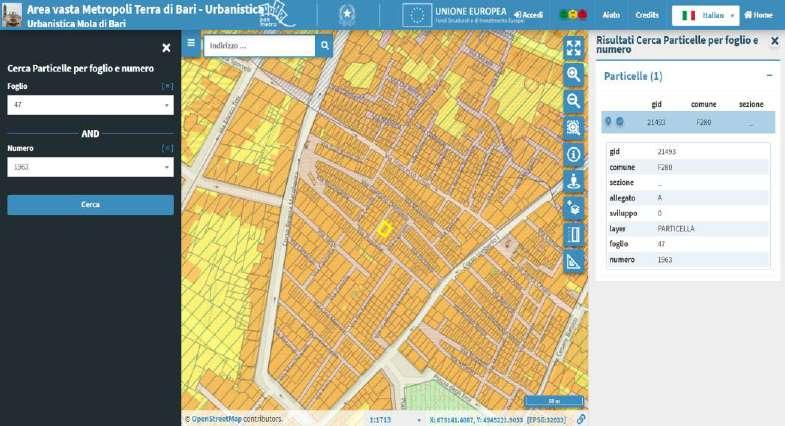Click the address search magnifier icon
The width and height of the screenshot is (785, 426).
tap(325, 46)
